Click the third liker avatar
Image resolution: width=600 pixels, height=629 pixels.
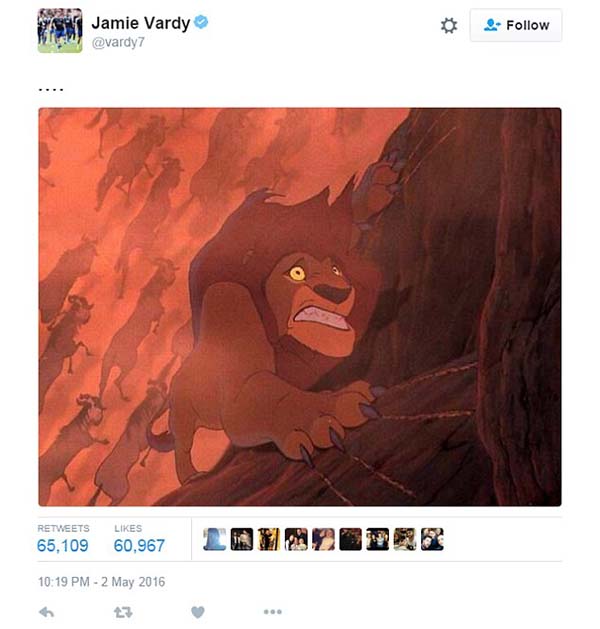click(x=269, y=539)
